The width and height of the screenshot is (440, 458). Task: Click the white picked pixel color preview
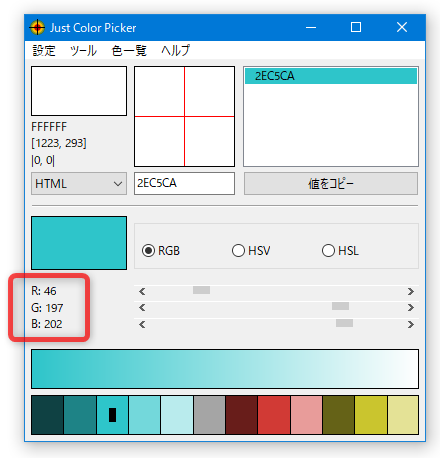[79, 91]
